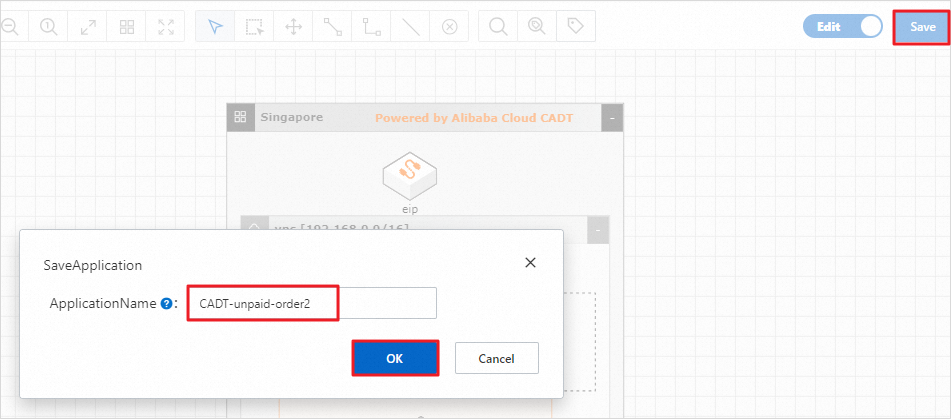Focus the ApplicationName input field

click(x=312, y=303)
